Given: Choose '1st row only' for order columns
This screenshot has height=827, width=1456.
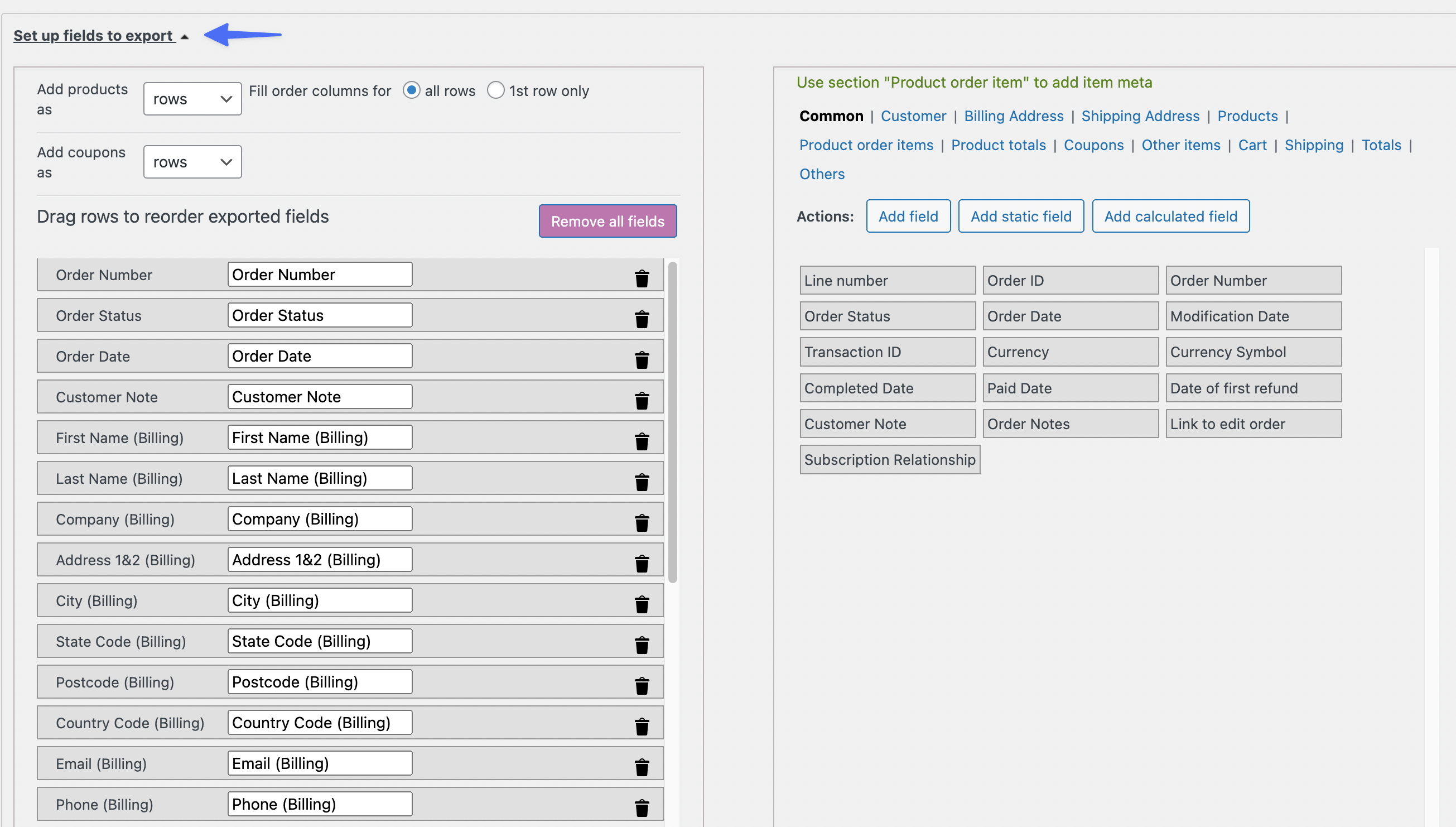Looking at the screenshot, I should pos(495,90).
